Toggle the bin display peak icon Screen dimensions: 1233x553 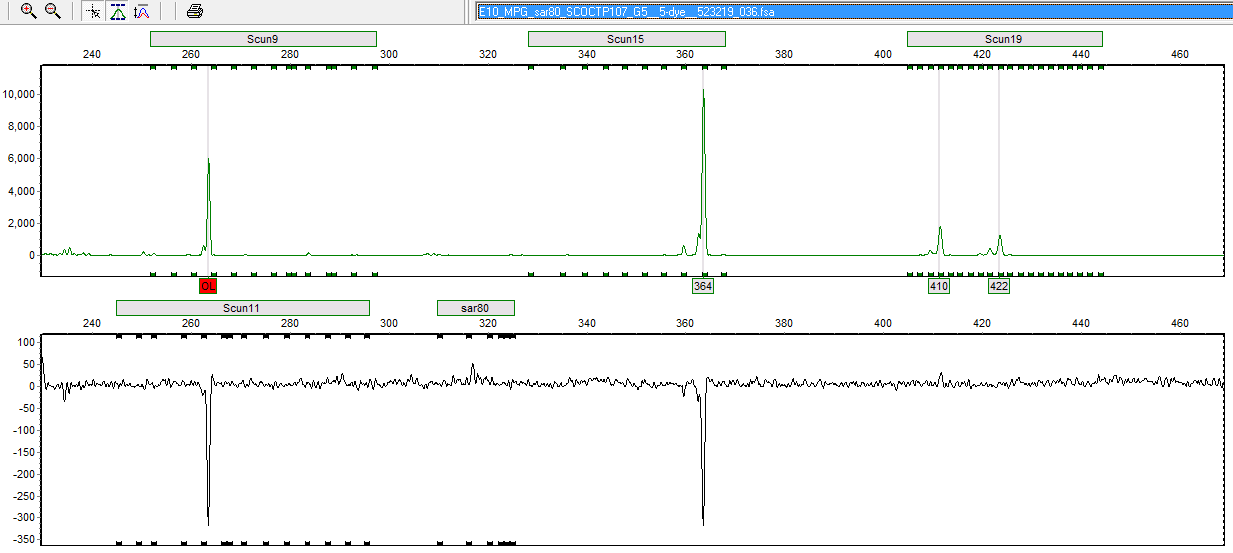pyautogui.click(x=118, y=11)
